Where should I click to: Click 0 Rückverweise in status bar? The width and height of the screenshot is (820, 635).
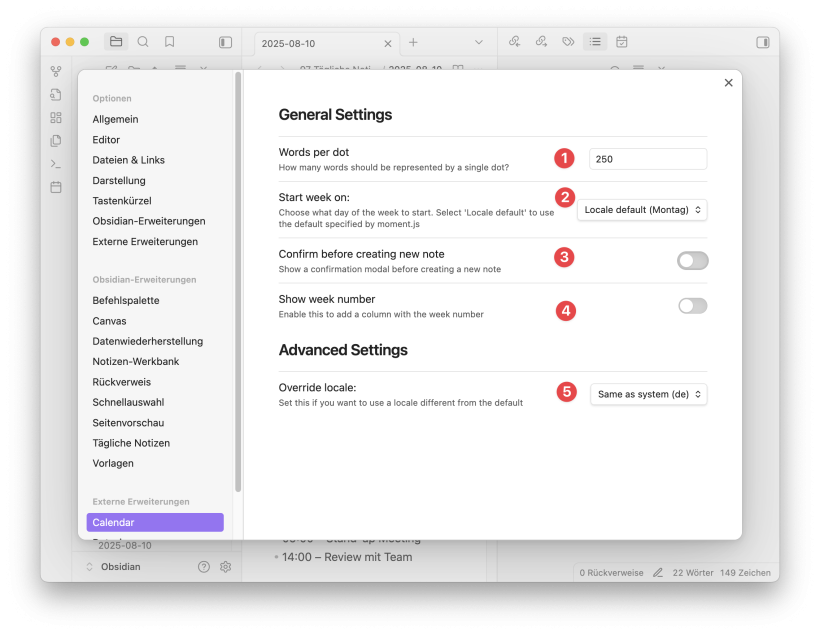pyautogui.click(x=611, y=573)
